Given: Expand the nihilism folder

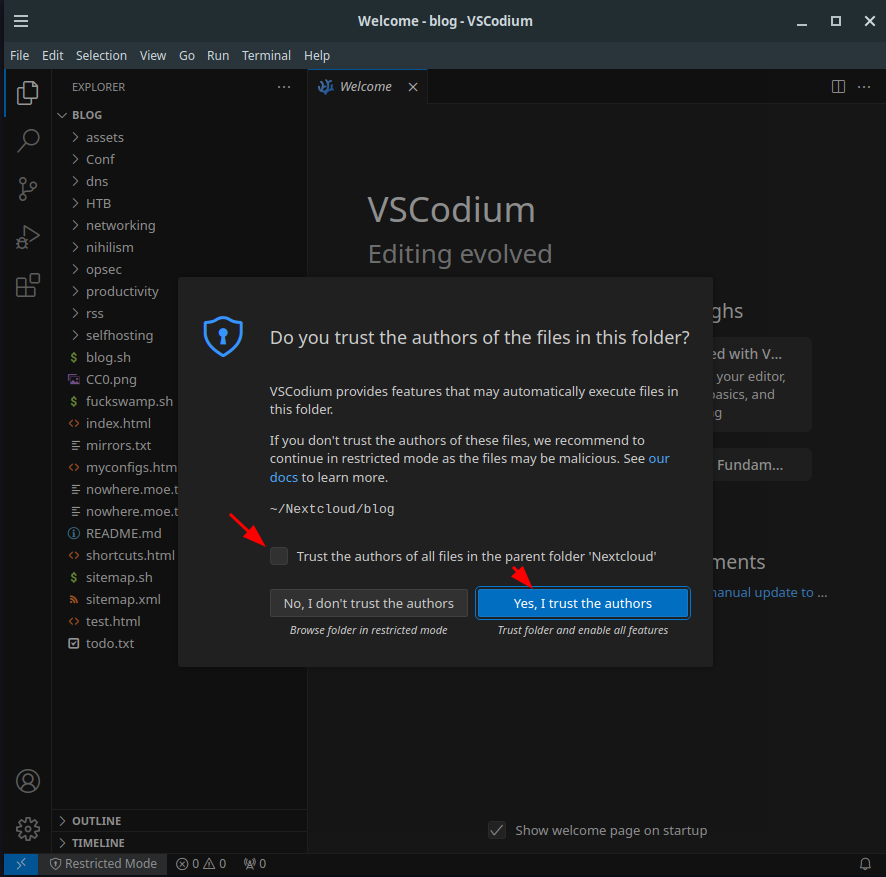Looking at the screenshot, I should pyautogui.click(x=75, y=248).
